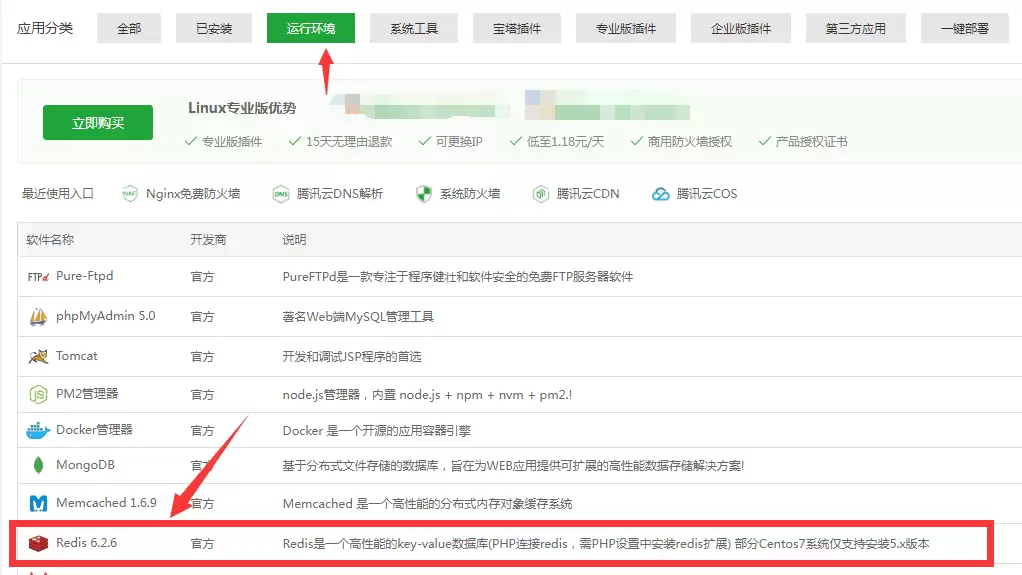The image size is (1022, 575).
Task: Open the Tomcat software entry
Action: pyautogui.click(x=76, y=355)
